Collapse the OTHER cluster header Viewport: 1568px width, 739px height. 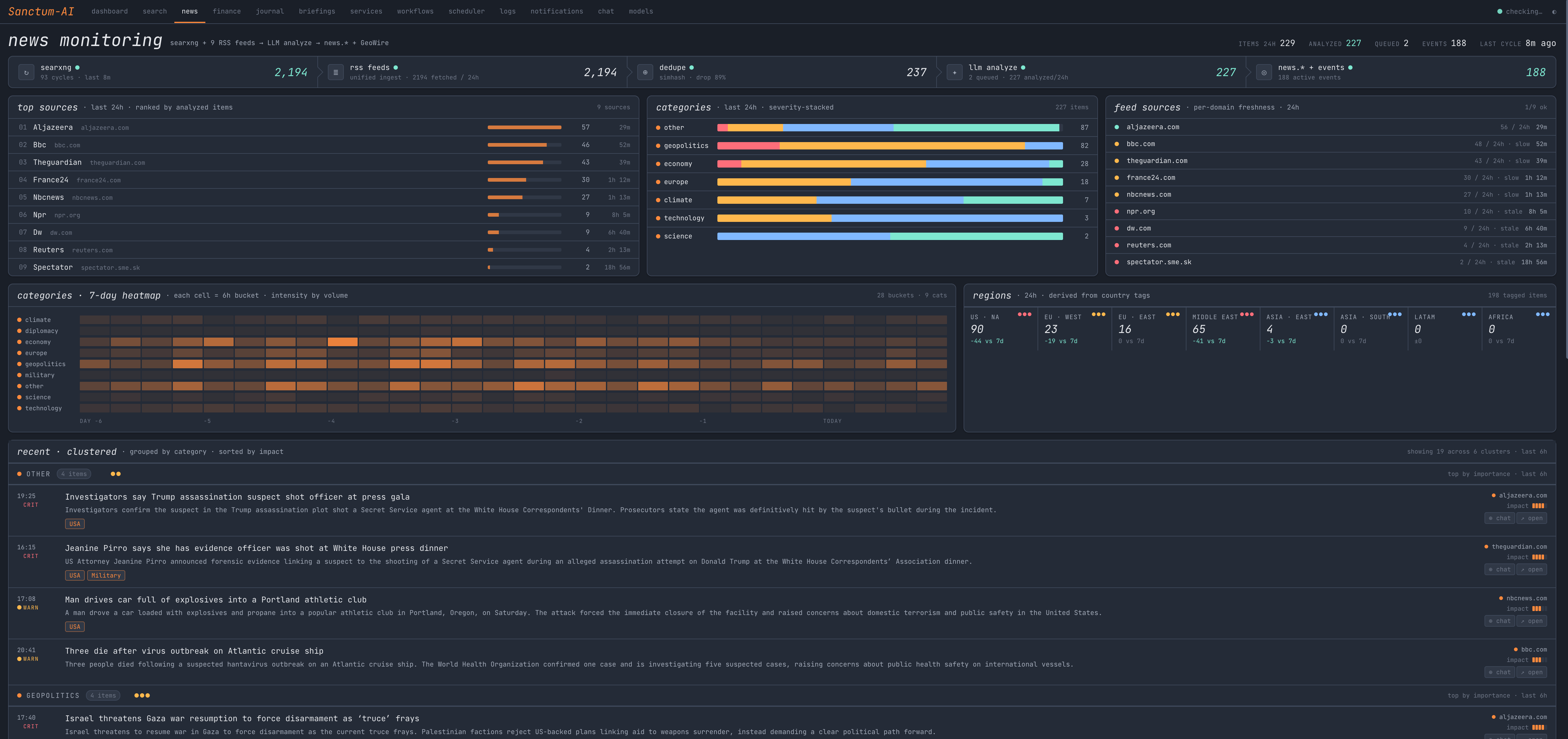(782, 474)
